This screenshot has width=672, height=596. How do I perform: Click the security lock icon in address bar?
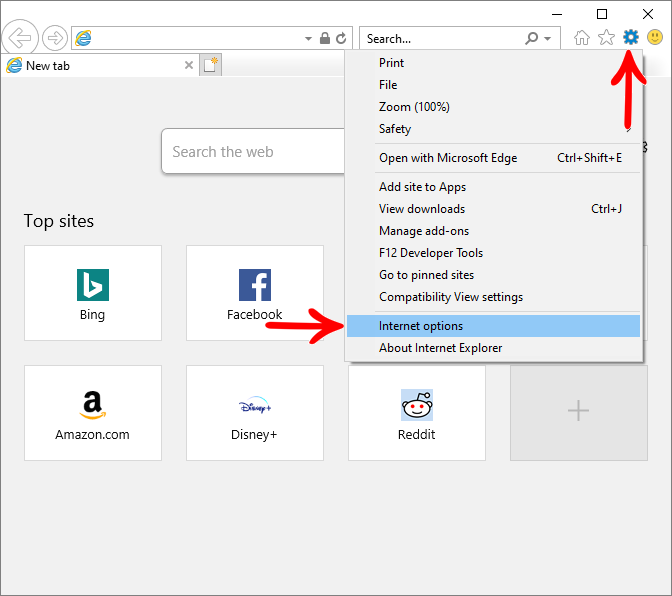[325, 38]
